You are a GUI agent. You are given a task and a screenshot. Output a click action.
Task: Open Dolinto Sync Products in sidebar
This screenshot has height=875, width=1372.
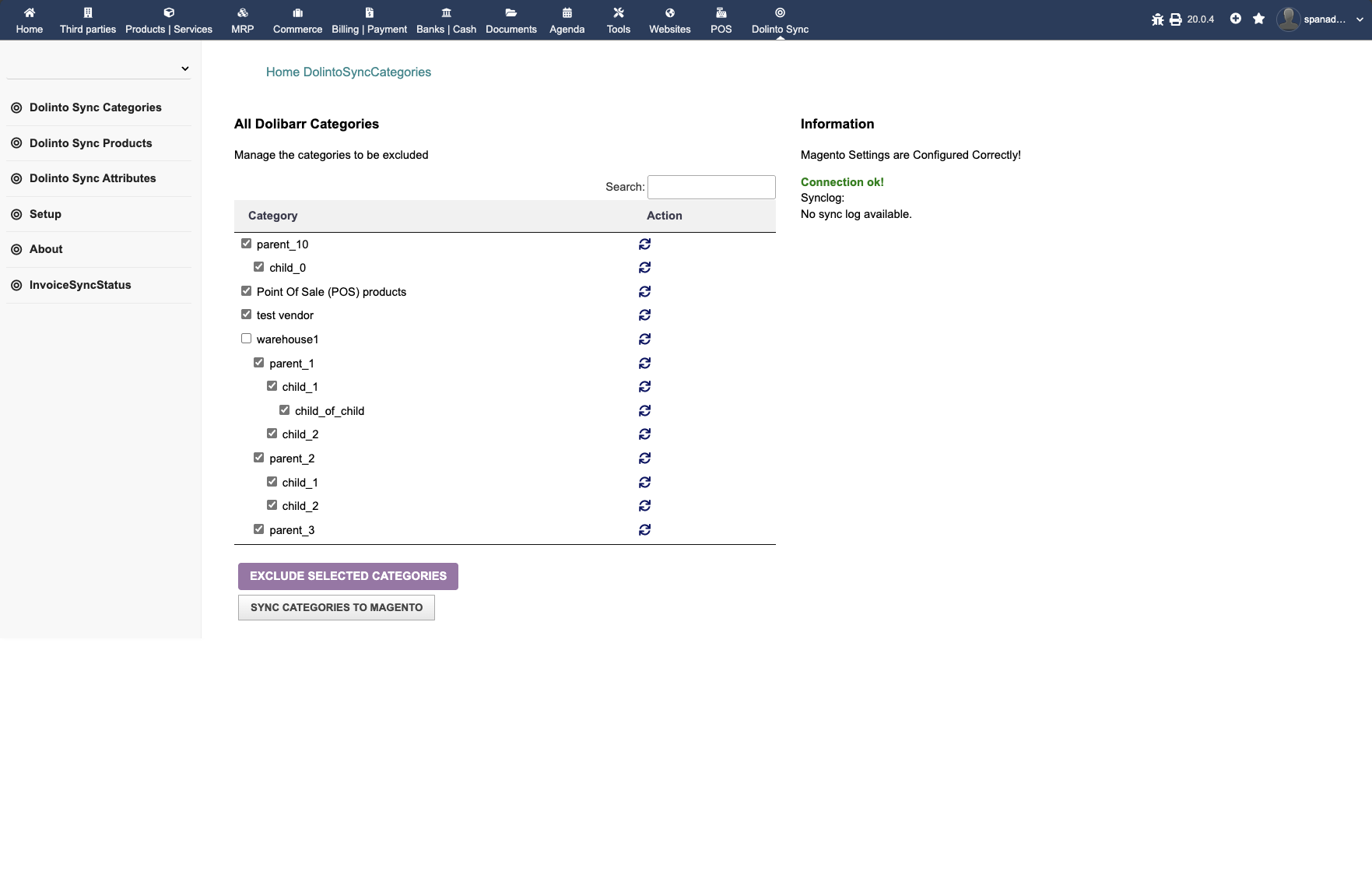tap(90, 143)
